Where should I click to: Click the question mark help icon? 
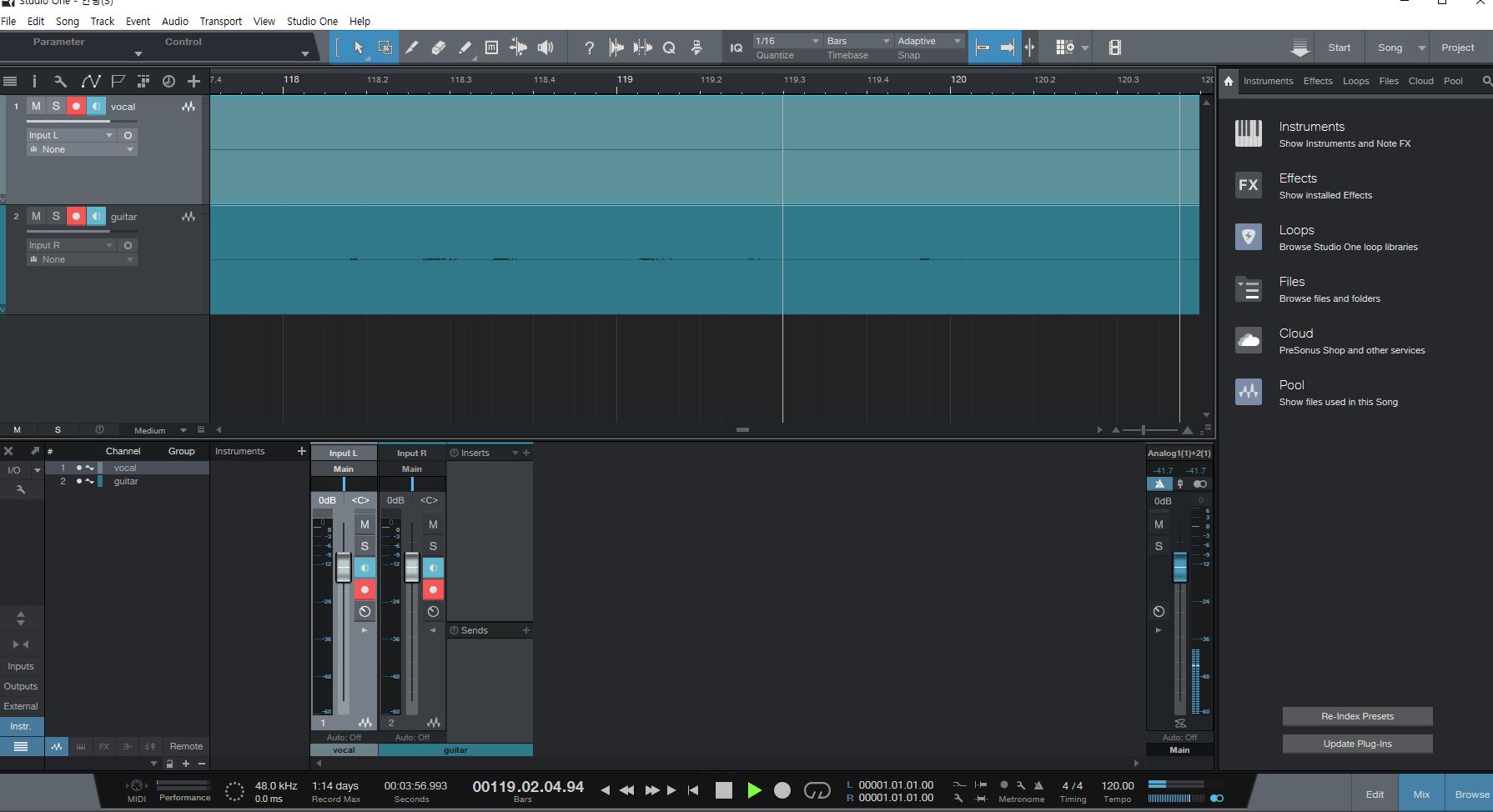tap(589, 48)
